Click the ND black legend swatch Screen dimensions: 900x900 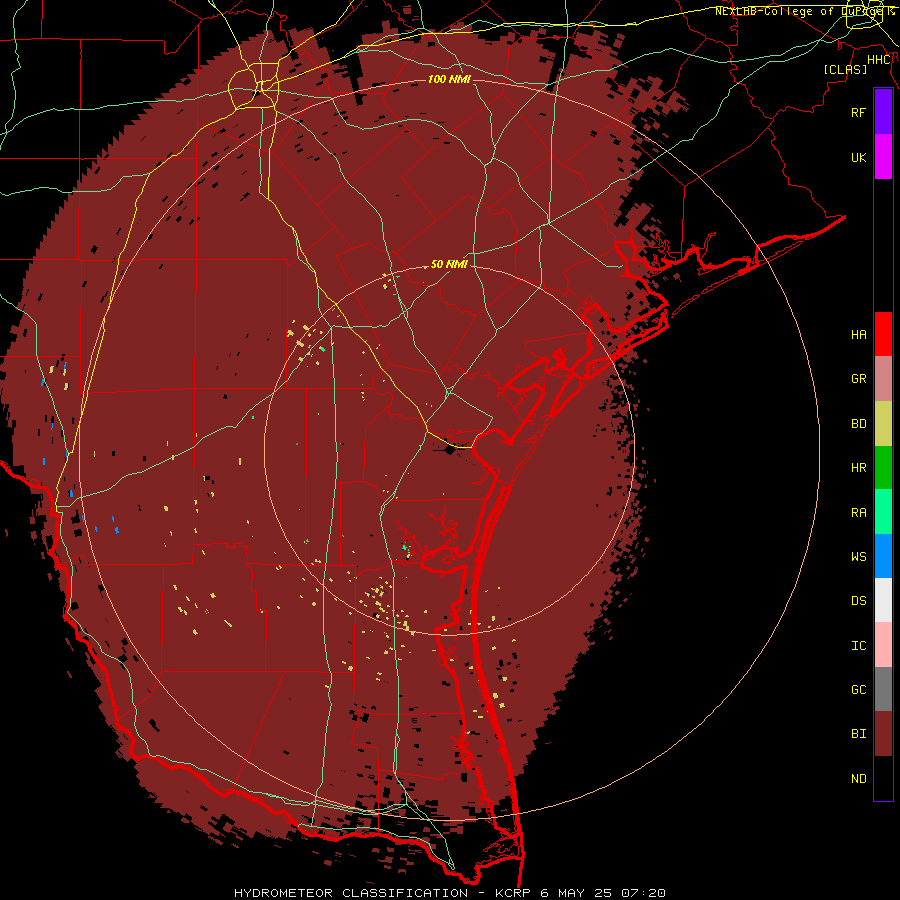(x=883, y=778)
